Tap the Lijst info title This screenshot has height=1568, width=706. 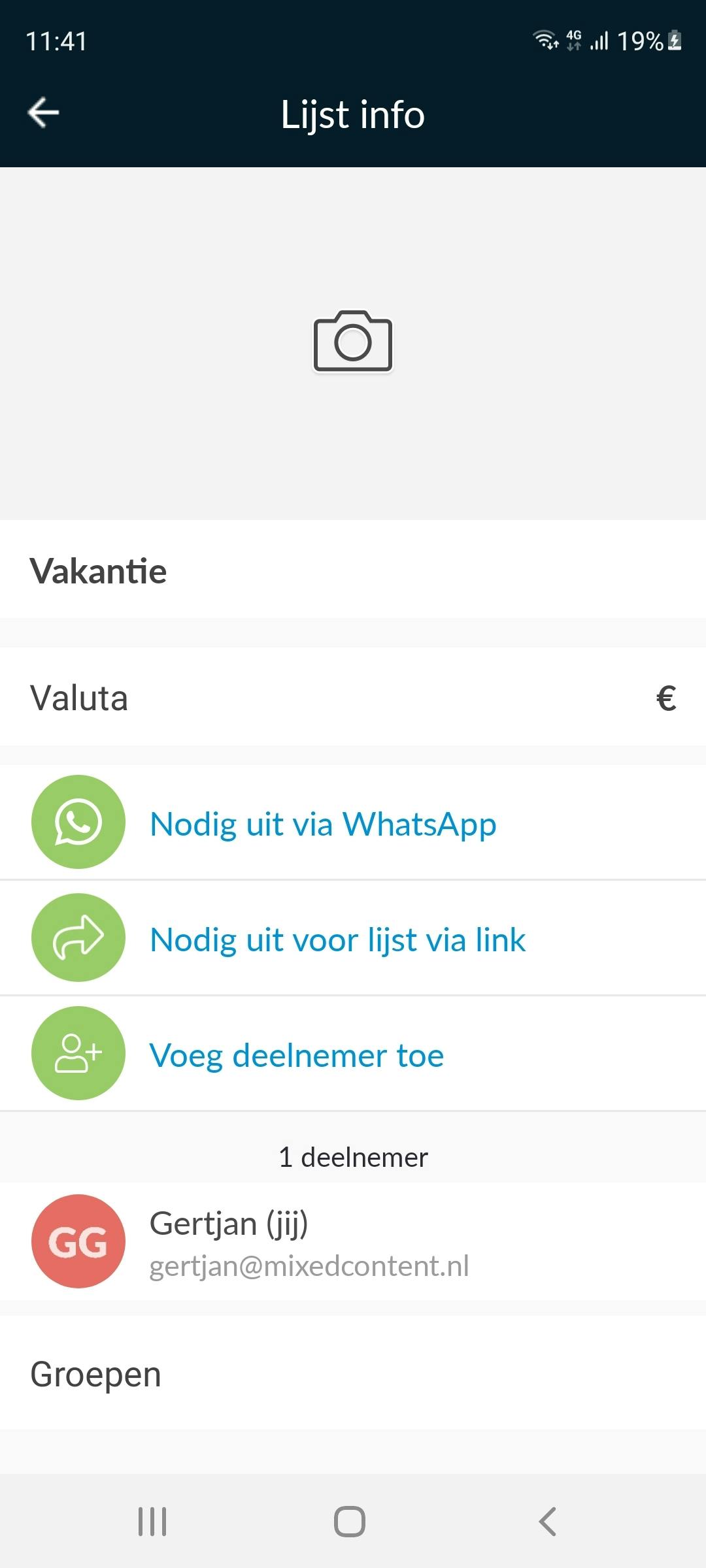click(x=353, y=114)
